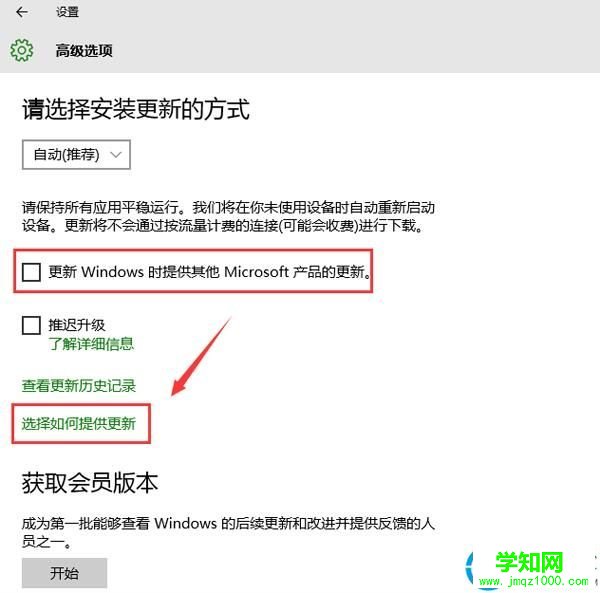Image resolution: width=600 pixels, height=593 pixels.
Task: Click the 高级选项 page title
Action: [x=84, y=51]
